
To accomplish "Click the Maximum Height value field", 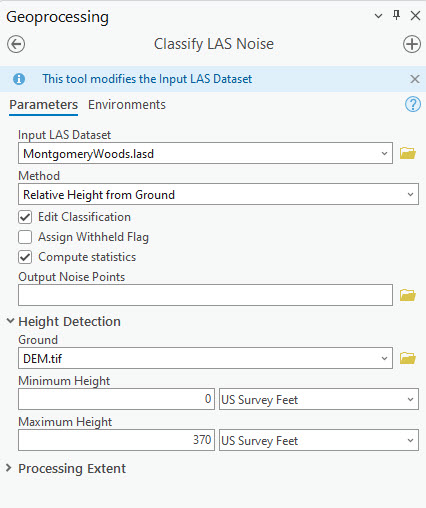I will pyautogui.click(x=116, y=440).
